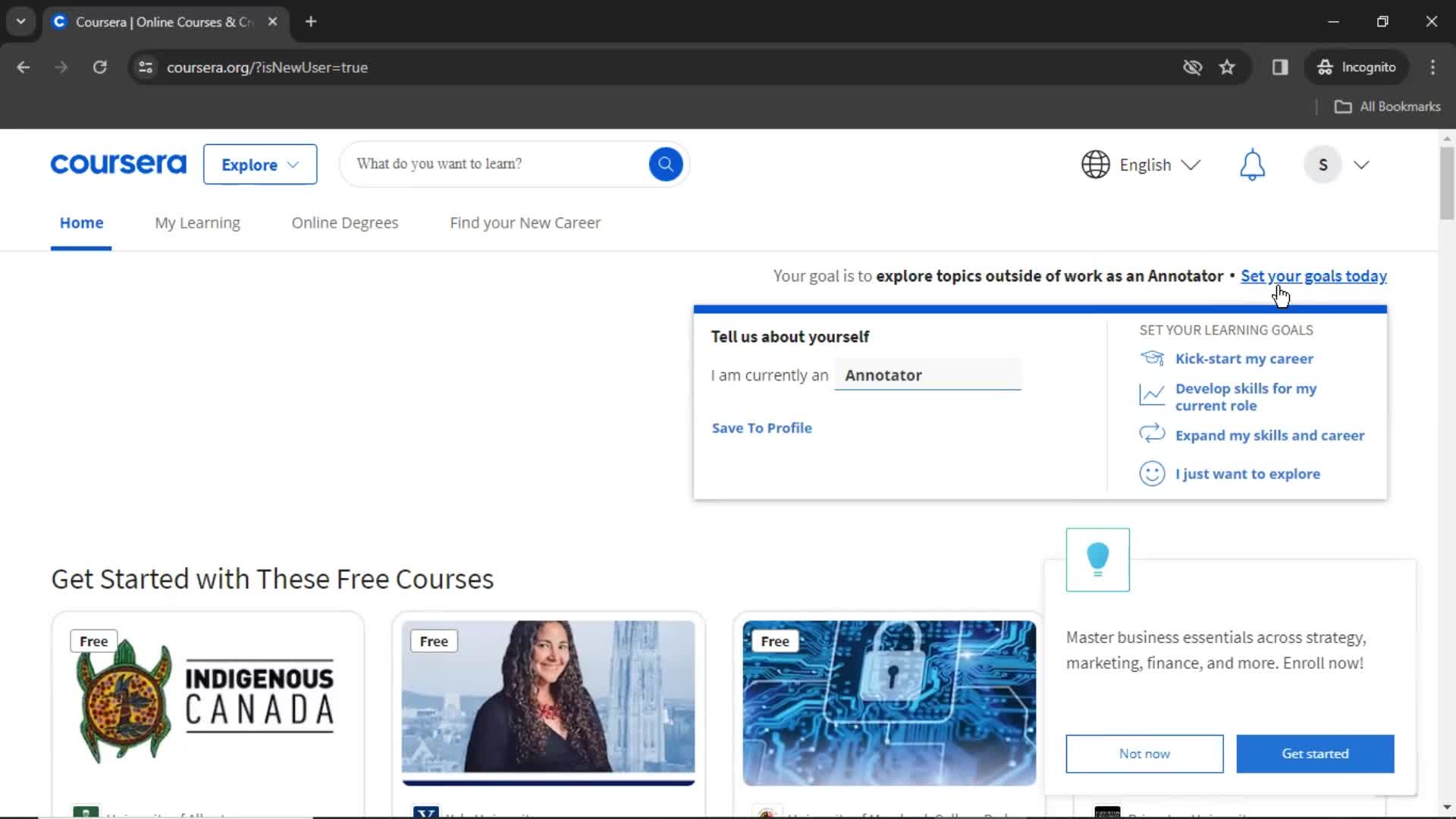Open the Find your New Career tab
This screenshot has width=1456, height=819.
click(x=525, y=222)
